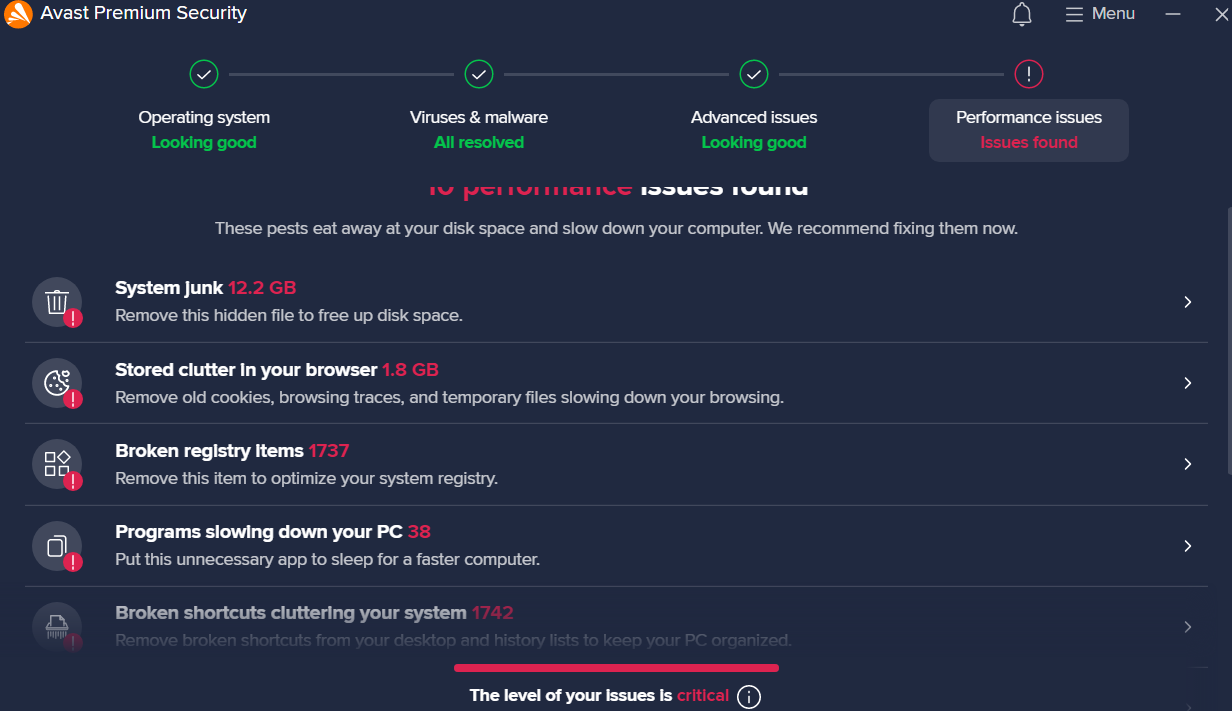Expand the Broken registry items chevron
The image size is (1232, 711).
(1188, 464)
